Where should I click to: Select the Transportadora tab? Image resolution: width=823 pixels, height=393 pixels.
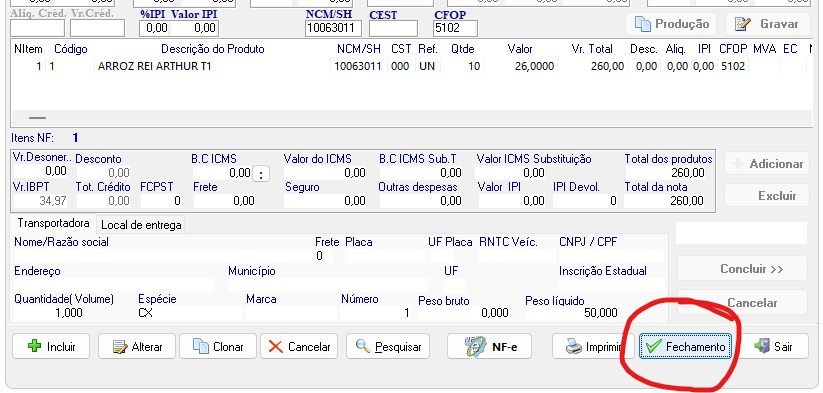click(x=54, y=224)
